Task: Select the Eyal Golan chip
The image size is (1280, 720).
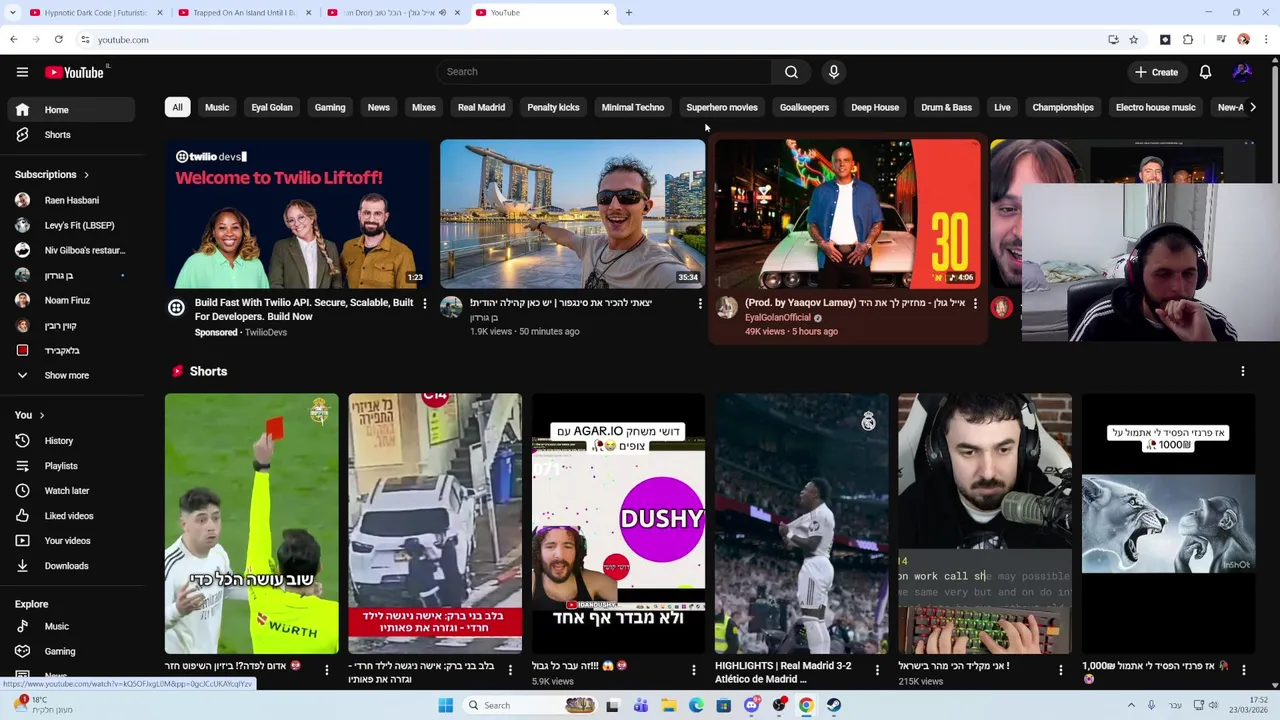Action: pos(272,107)
